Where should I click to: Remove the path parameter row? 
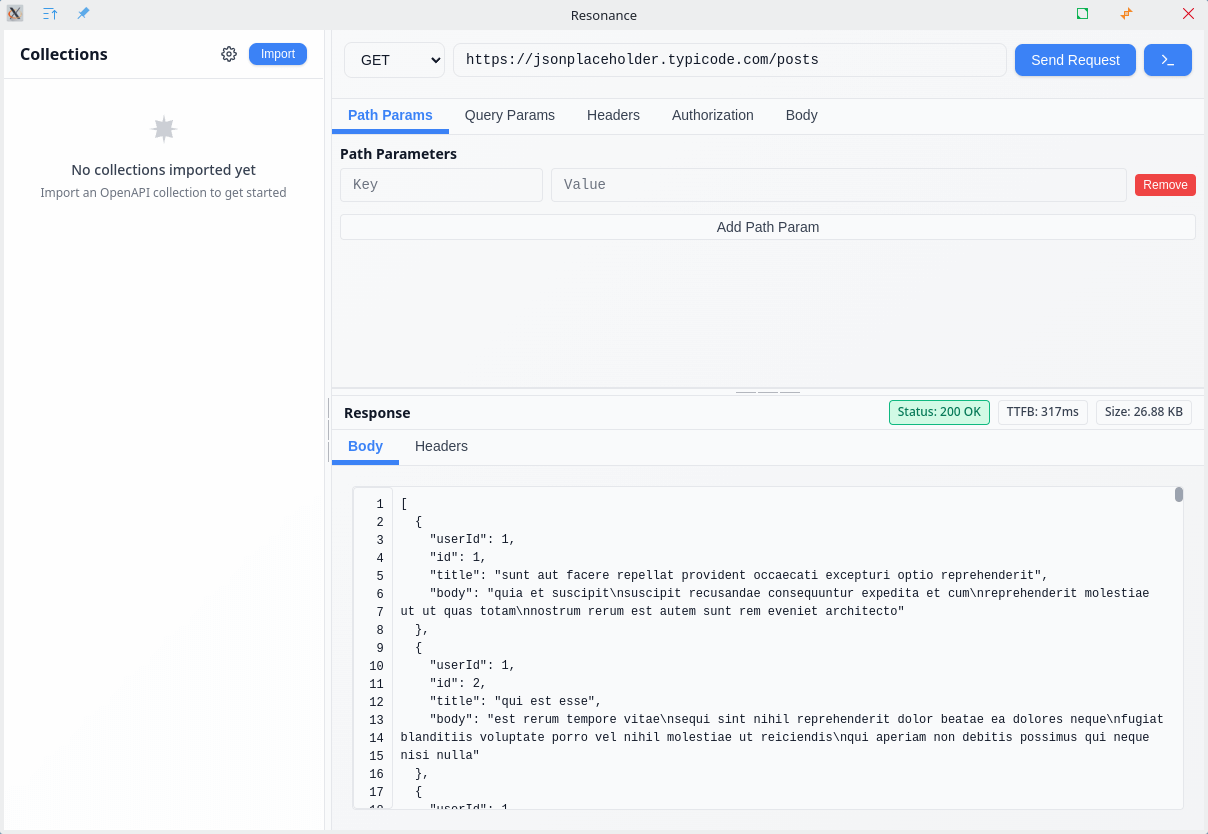(1165, 185)
